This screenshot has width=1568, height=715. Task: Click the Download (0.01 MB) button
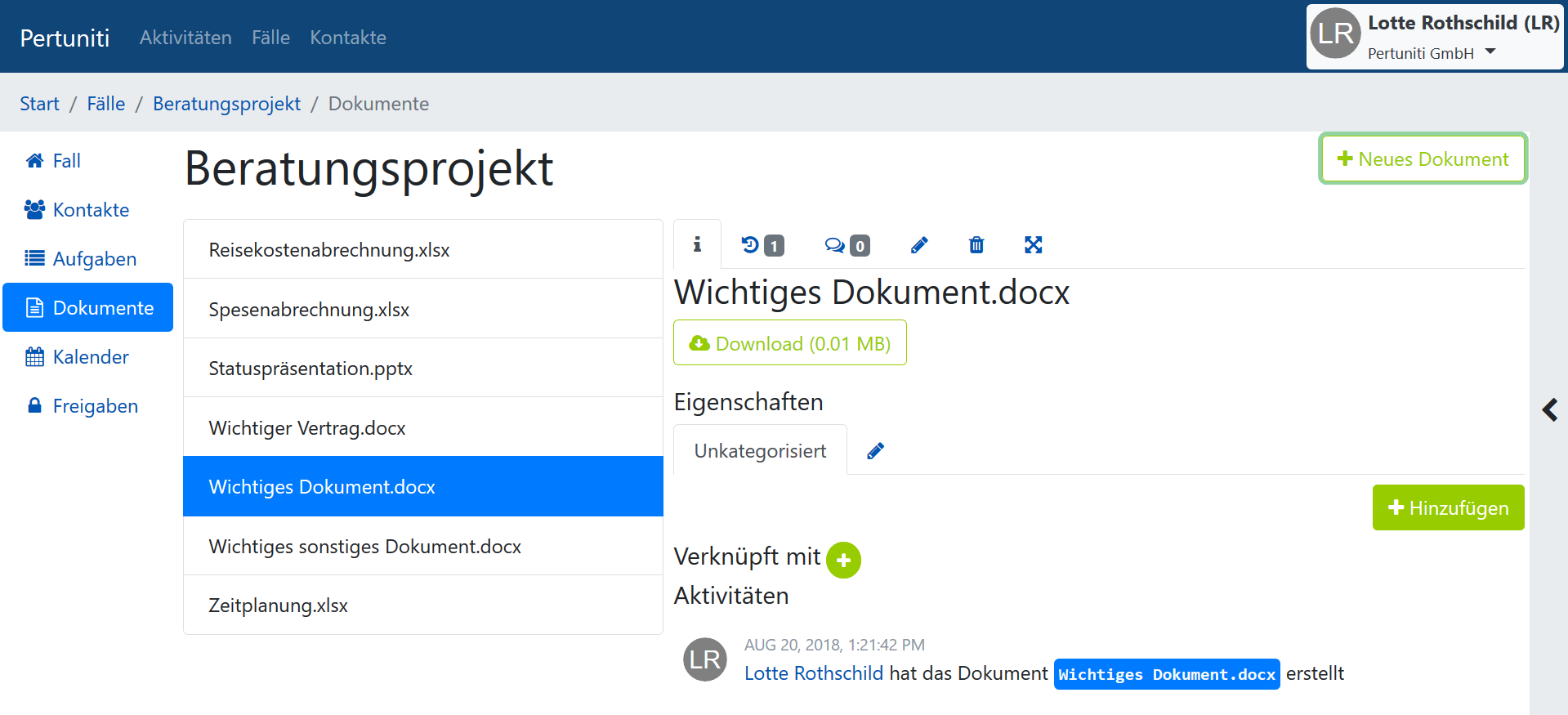point(790,343)
